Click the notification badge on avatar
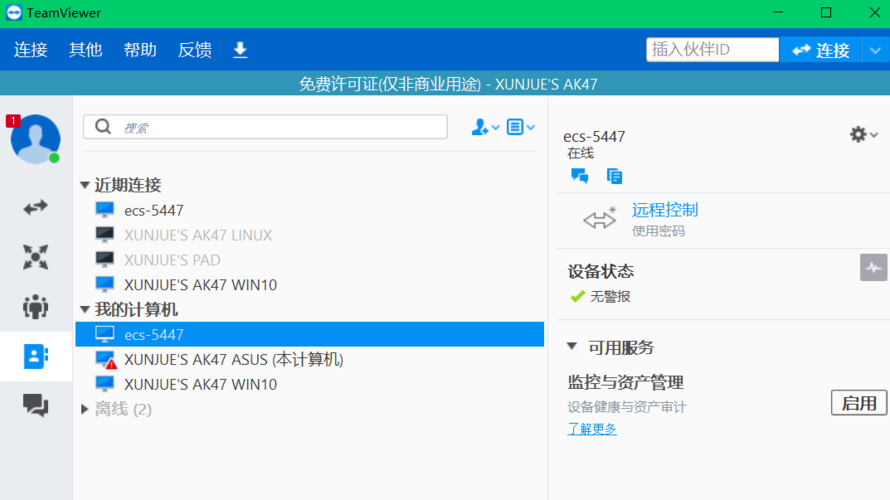890x500 pixels. point(13,121)
